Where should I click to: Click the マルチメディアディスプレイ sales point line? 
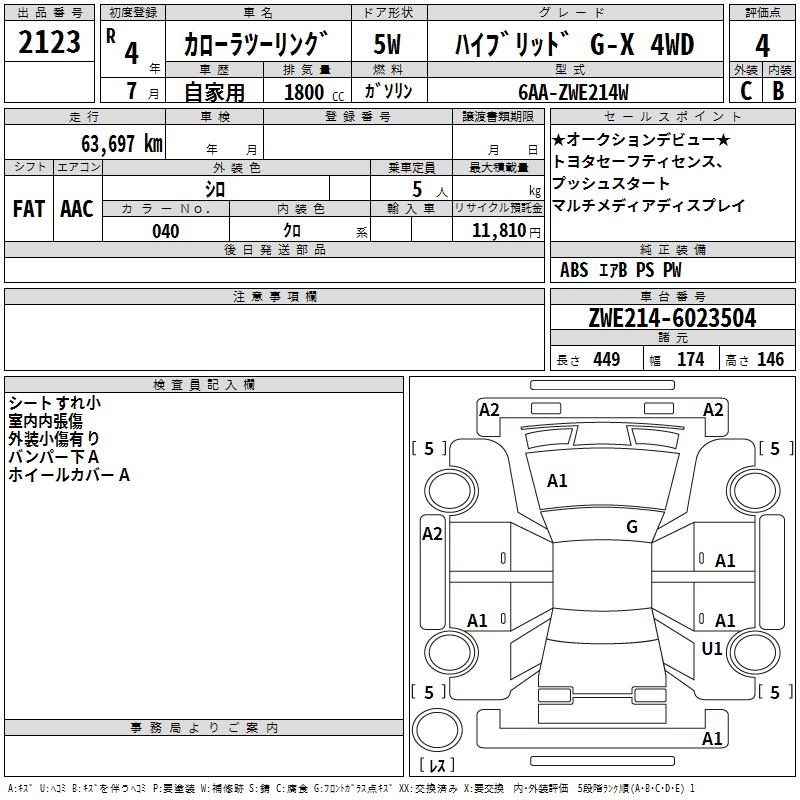[x=648, y=205]
